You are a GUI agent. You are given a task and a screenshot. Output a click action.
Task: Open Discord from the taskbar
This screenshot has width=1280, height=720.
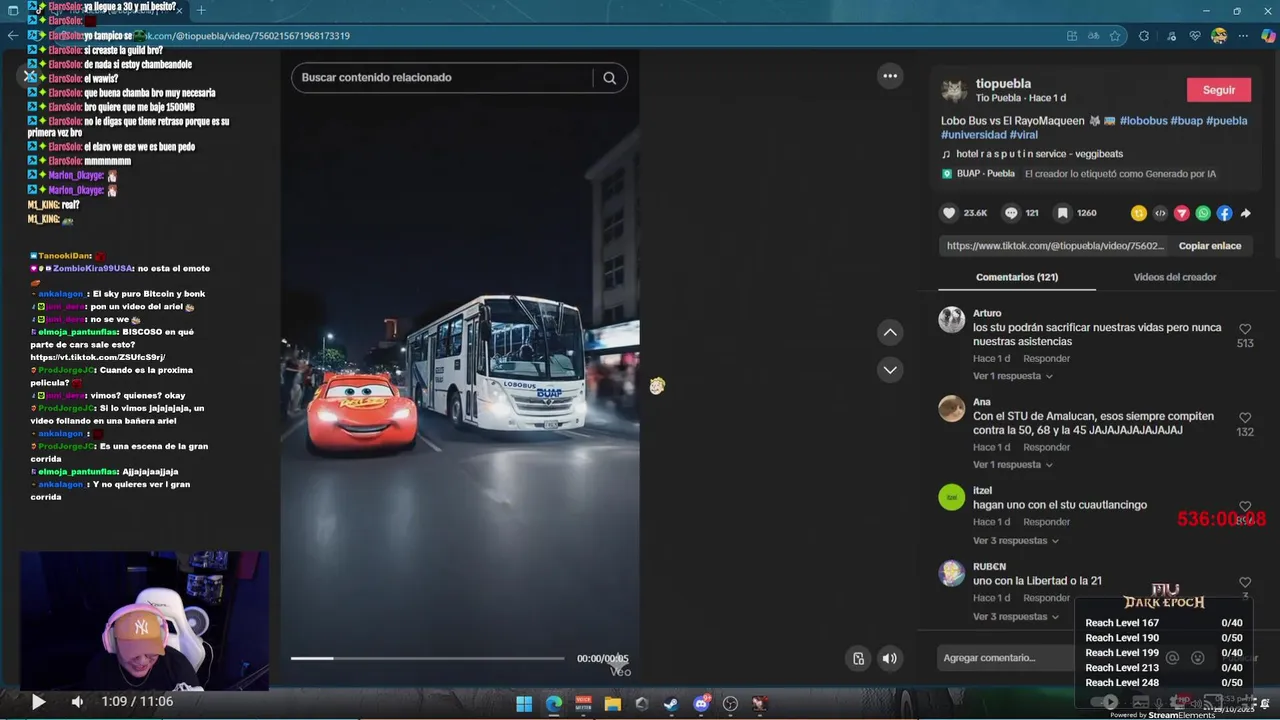click(x=702, y=704)
